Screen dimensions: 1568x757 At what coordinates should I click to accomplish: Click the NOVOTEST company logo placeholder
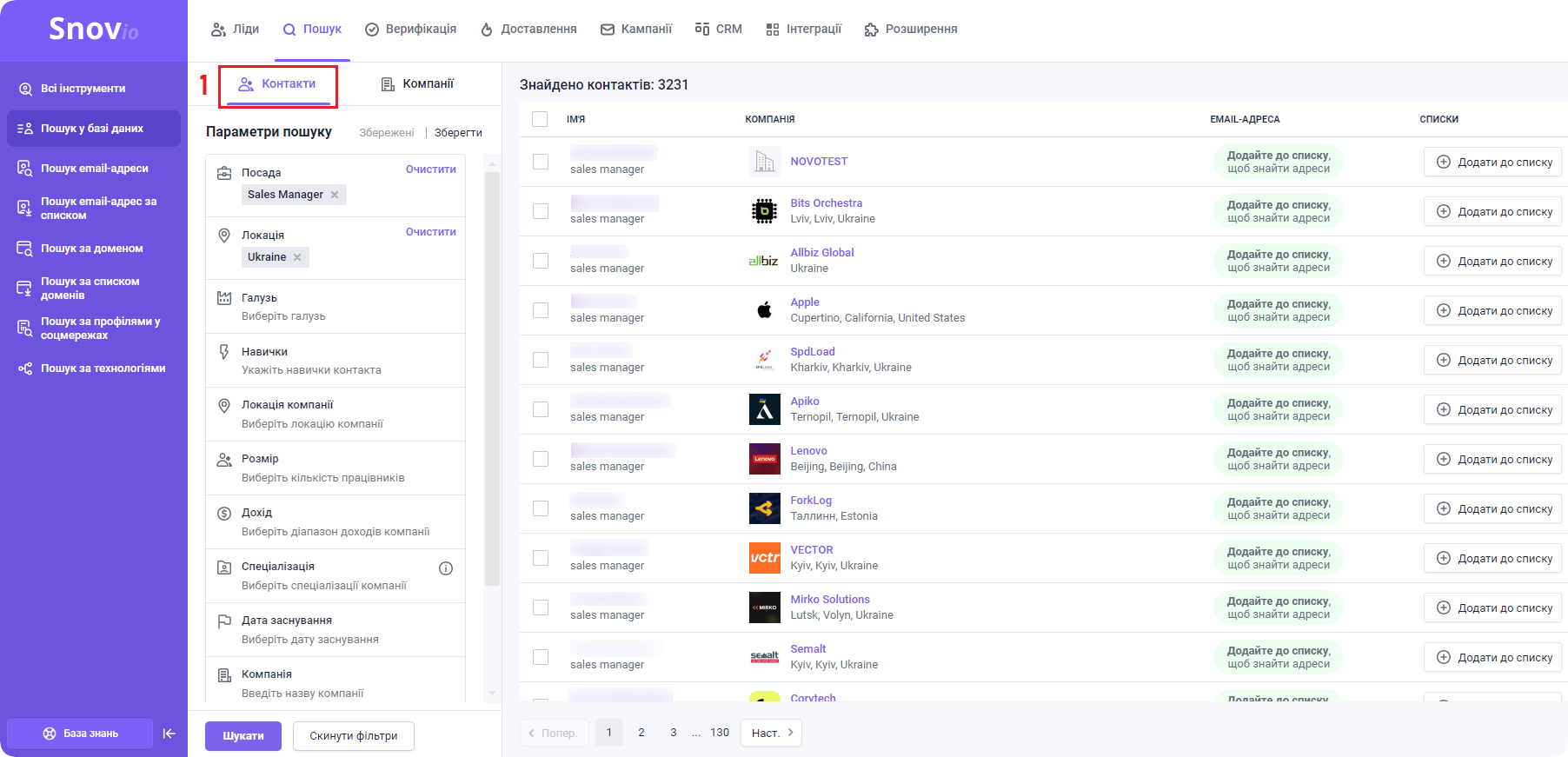[x=765, y=162]
